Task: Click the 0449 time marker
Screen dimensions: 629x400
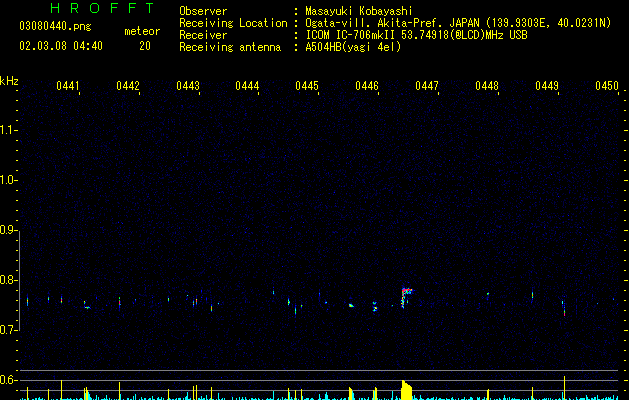Action: [x=547, y=86]
